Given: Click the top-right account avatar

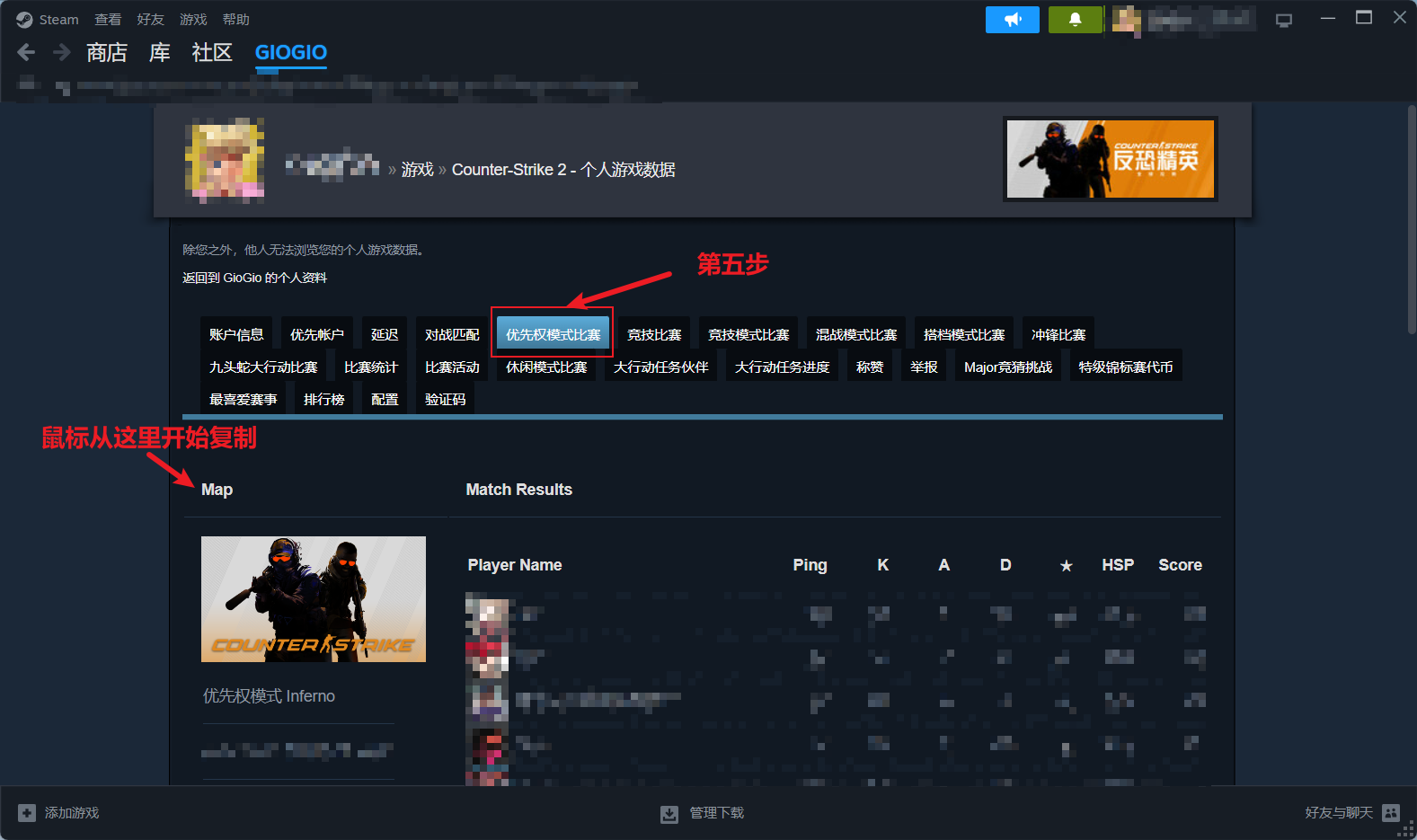Looking at the screenshot, I should coord(1126,20).
